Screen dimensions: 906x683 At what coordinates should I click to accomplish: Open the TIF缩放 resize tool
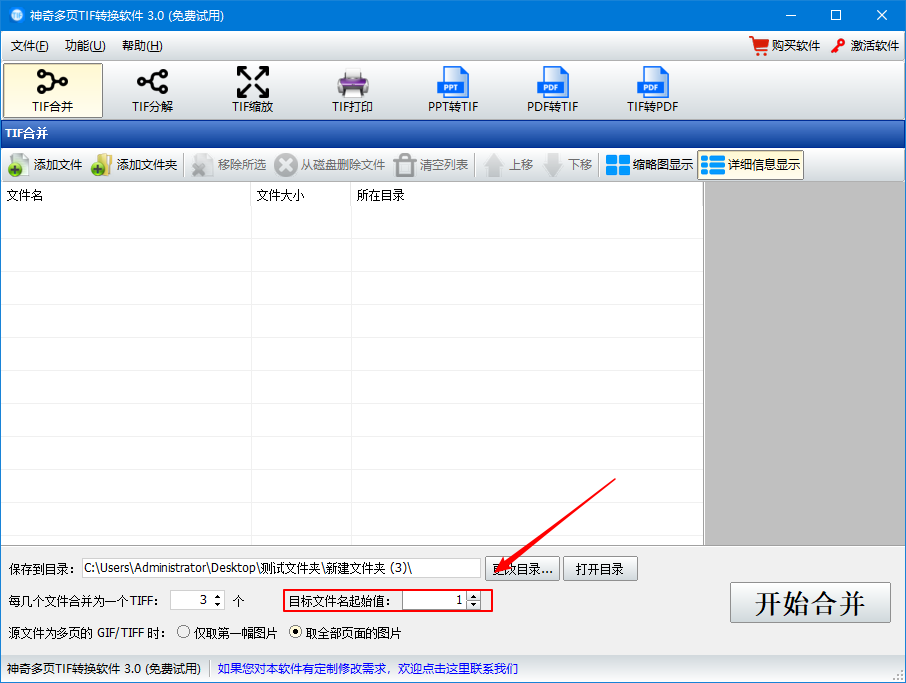click(253, 91)
